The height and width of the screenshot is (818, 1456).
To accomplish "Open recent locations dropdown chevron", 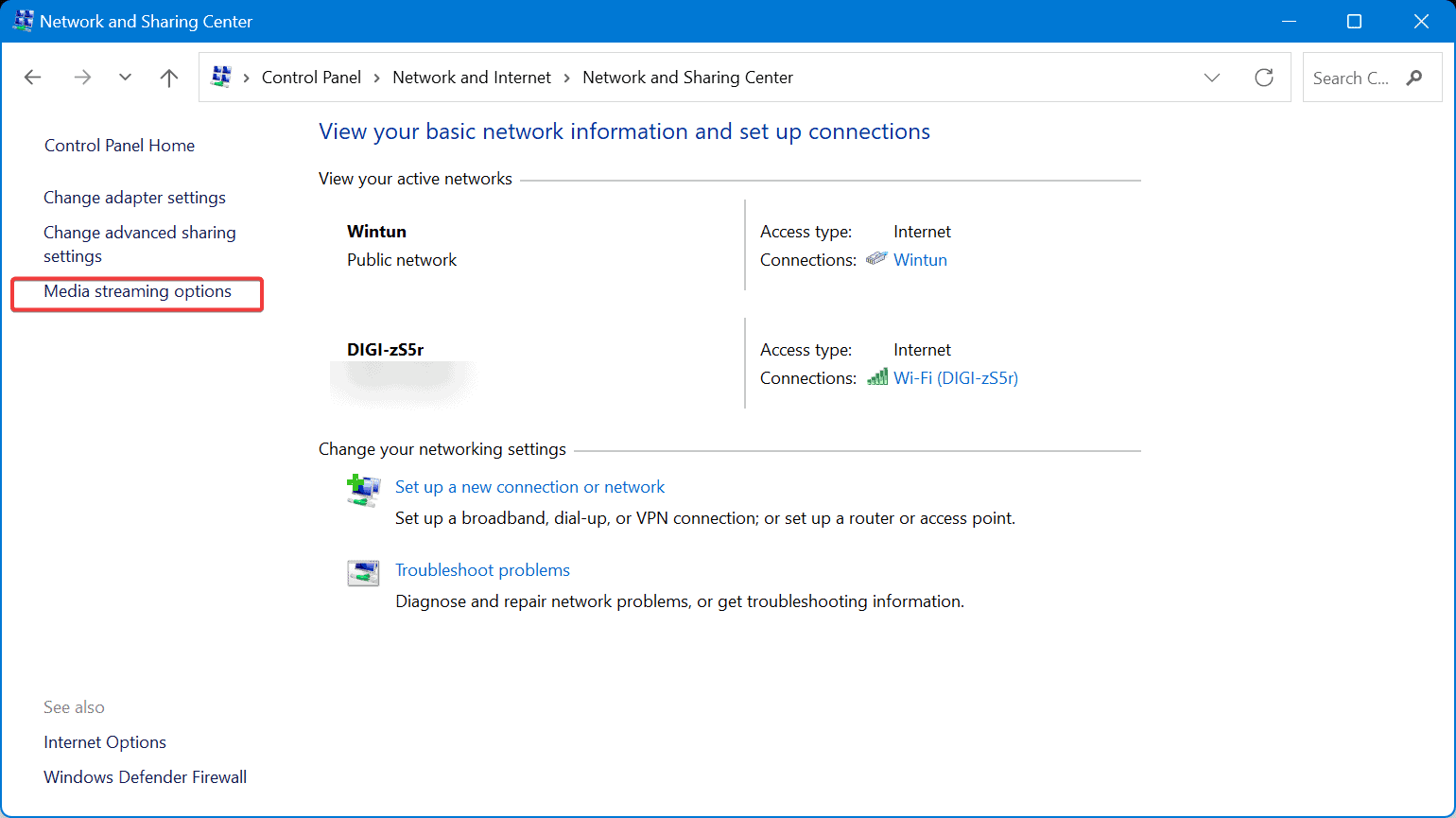I will coord(125,78).
